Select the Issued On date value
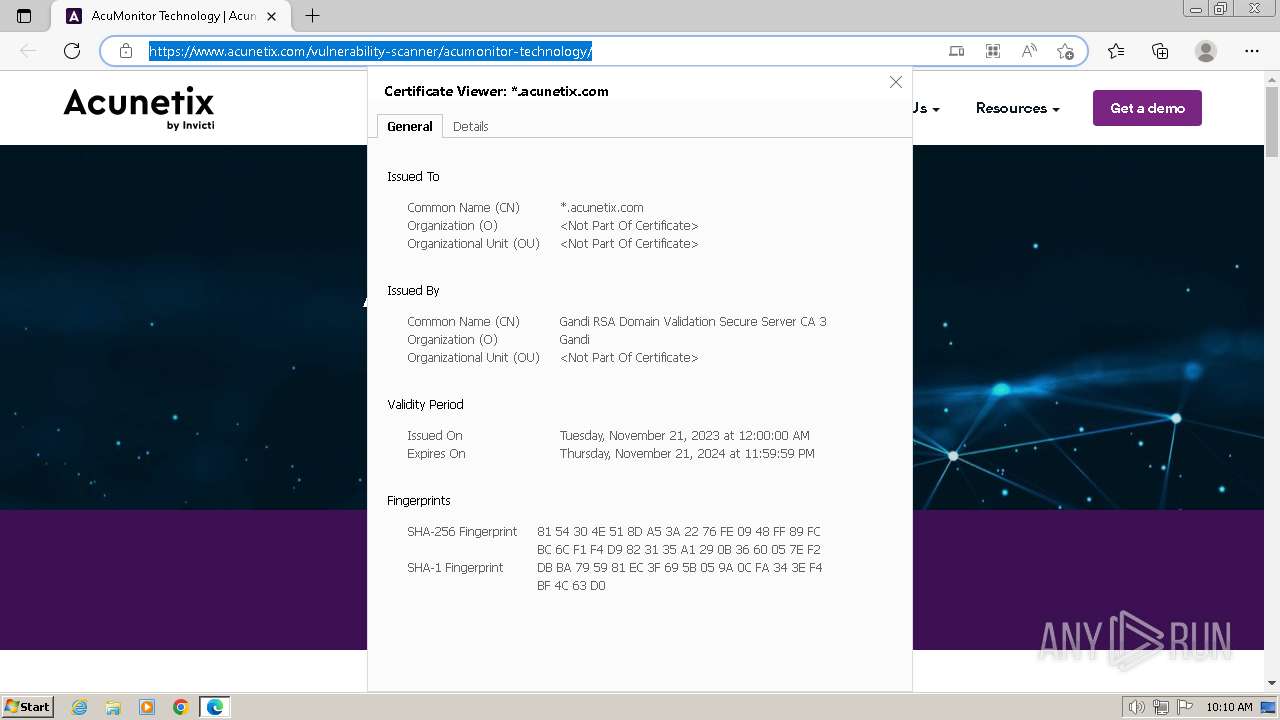1280x720 pixels. tap(685, 436)
